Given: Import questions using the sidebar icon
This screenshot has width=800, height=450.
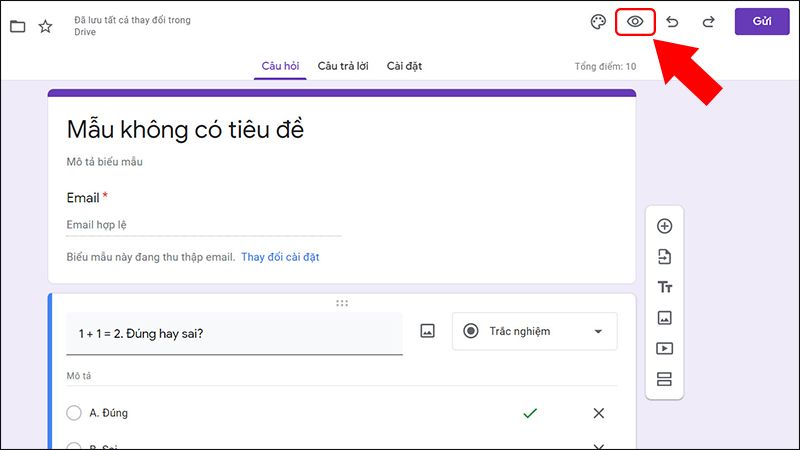Looking at the screenshot, I should pyautogui.click(x=664, y=257).
